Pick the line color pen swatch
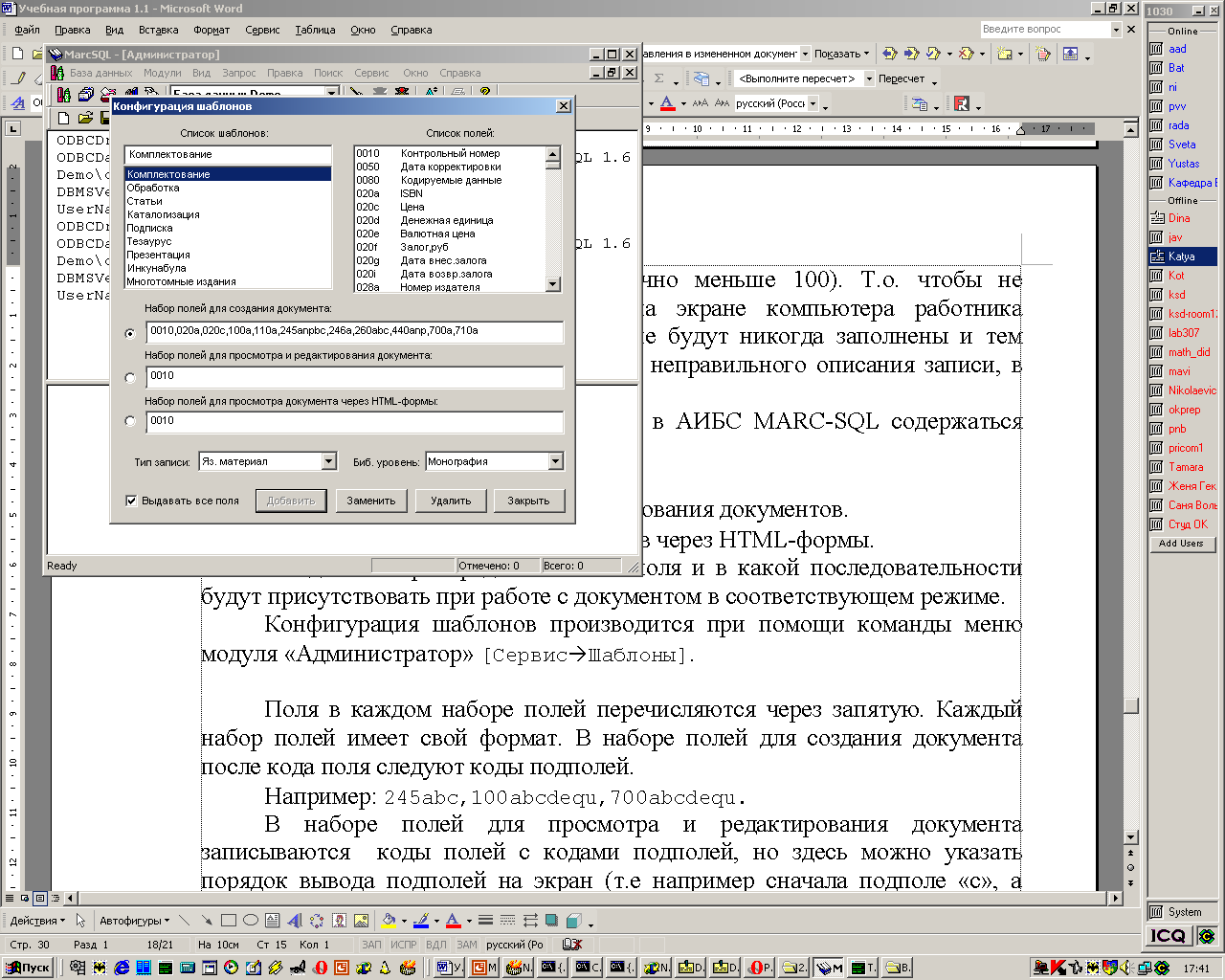This screenshot has width=1225, height=980. click(421, 921)
